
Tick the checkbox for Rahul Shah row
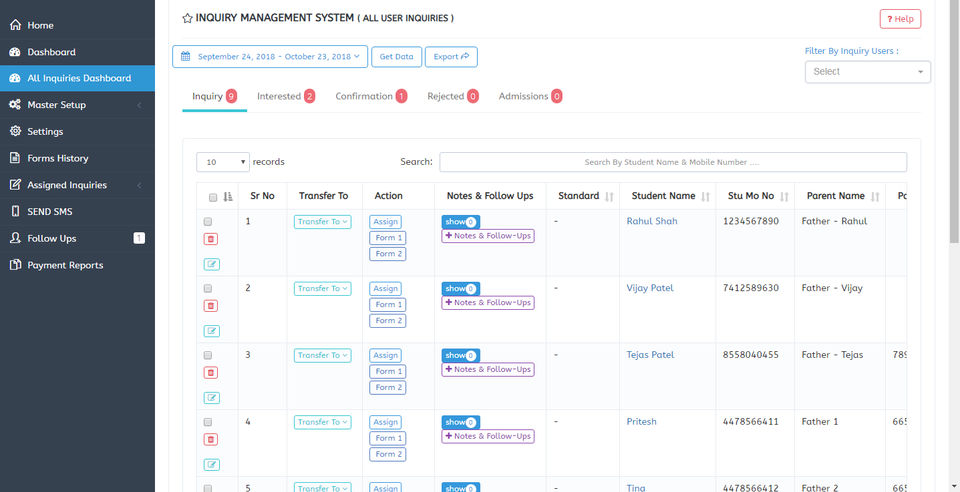tap(208, 221)
